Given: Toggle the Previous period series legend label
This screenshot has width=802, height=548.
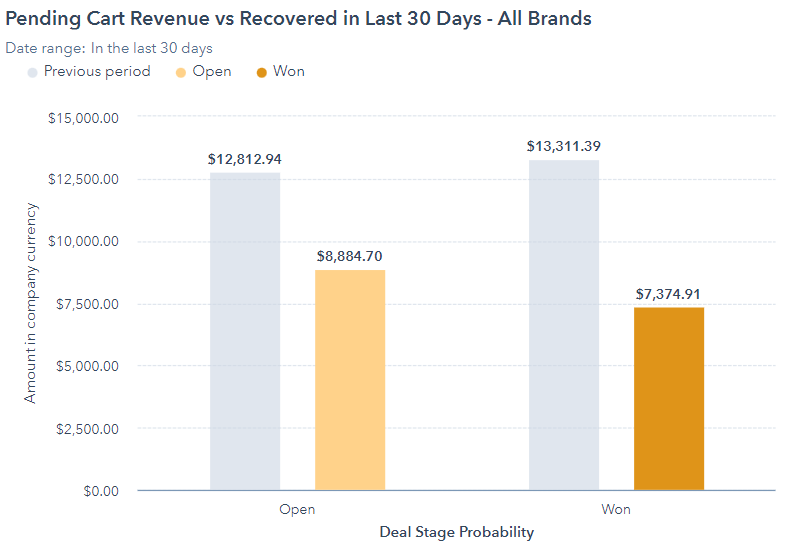Looking at the screenshot, I should click(97, 72).
